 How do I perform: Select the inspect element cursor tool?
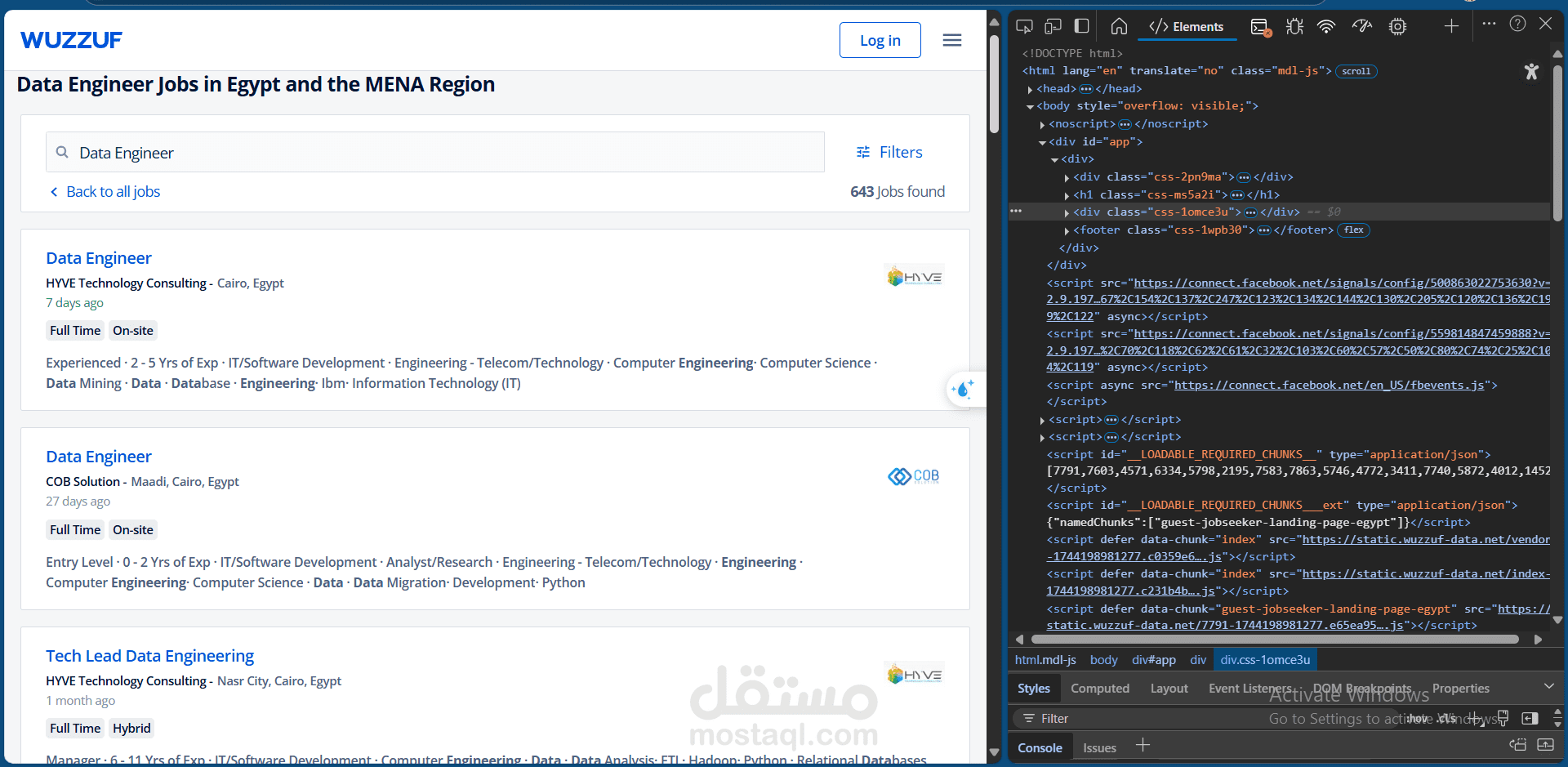[1024, 26]
